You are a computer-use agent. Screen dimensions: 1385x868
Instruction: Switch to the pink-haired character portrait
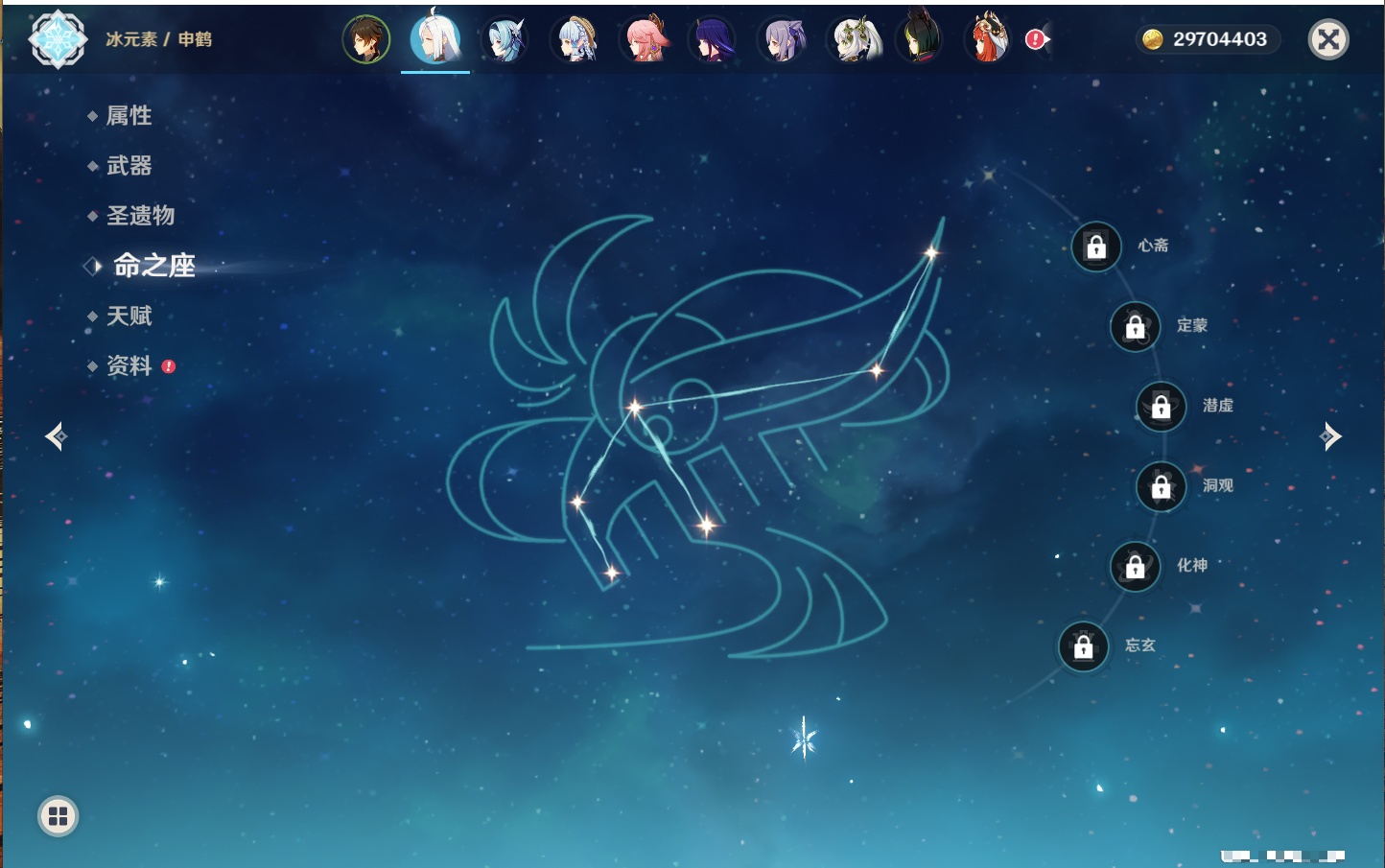[x=645, y=39]
